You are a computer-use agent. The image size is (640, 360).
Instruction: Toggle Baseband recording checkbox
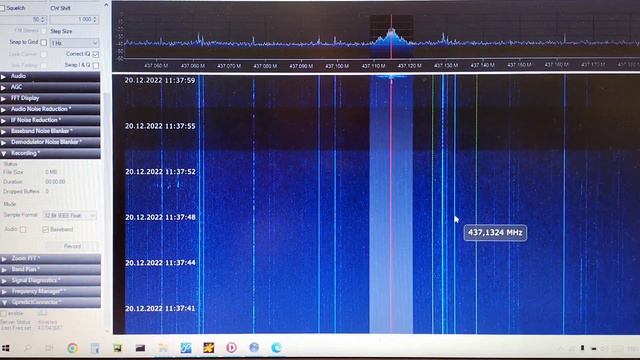pyautogui.click(x=45, y=229)
